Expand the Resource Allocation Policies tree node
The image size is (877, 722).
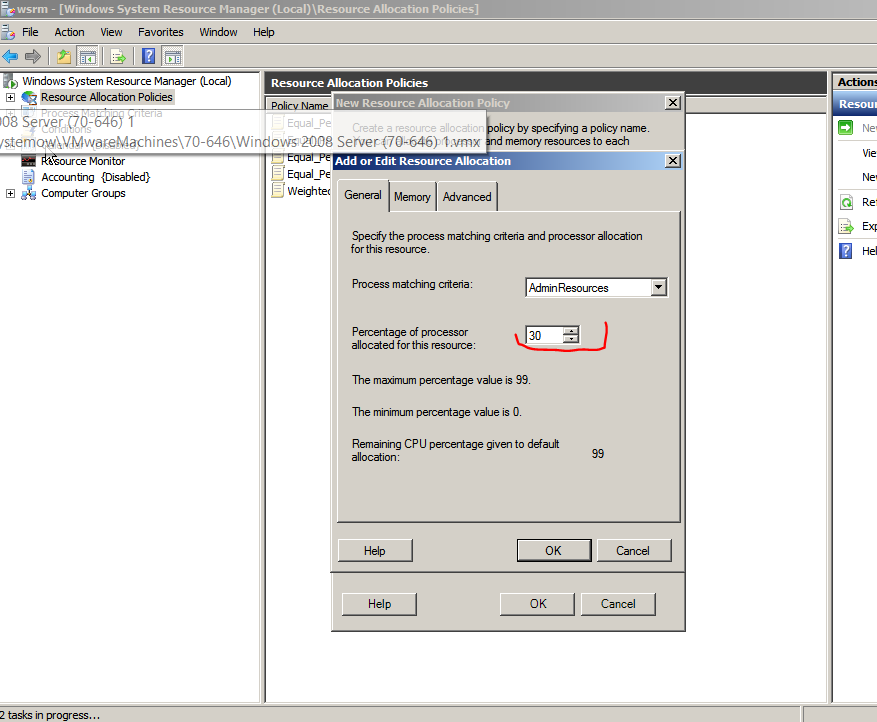pyautogui.click(x=10, y=97)
